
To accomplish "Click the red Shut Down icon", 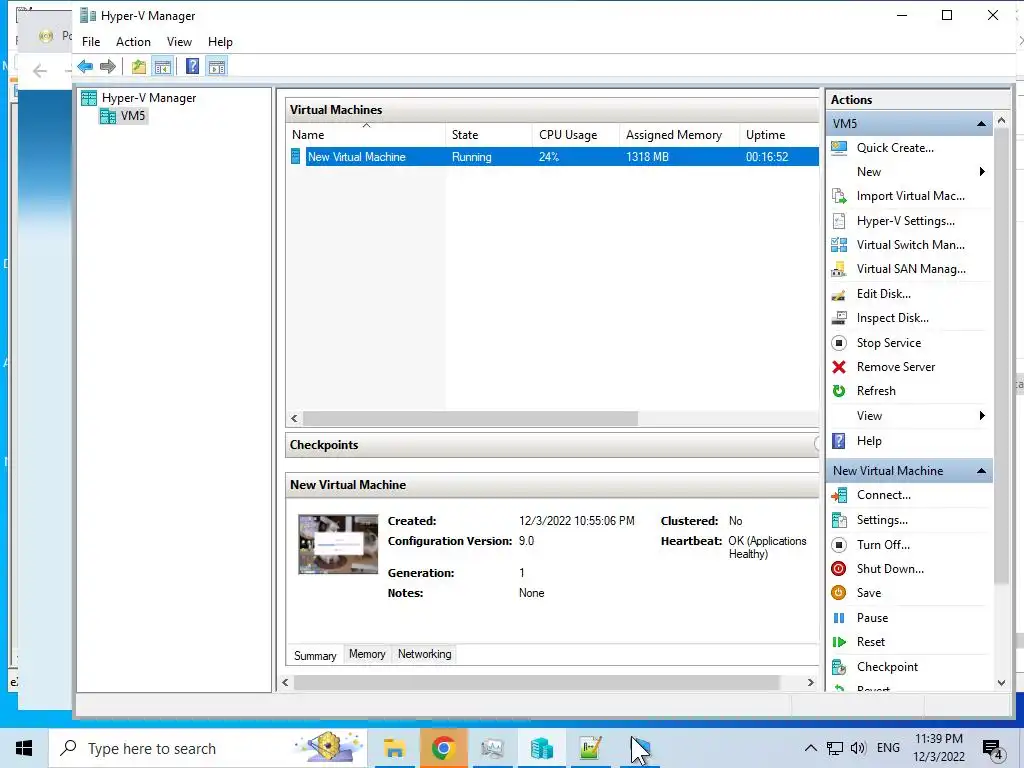I will pyautogui.click(x=839, y=569).
